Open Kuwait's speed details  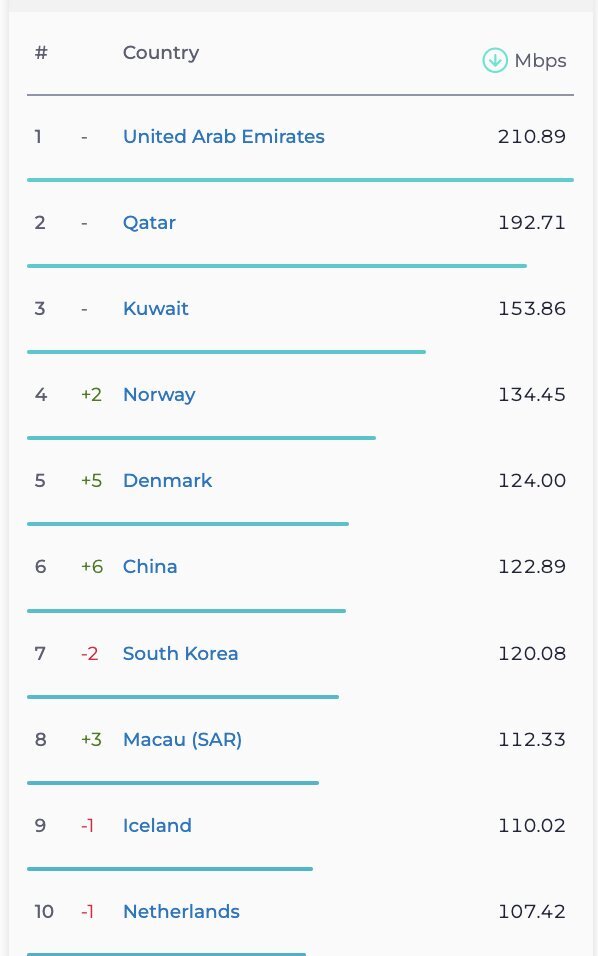pyautogui.click(x=155, y=309)
